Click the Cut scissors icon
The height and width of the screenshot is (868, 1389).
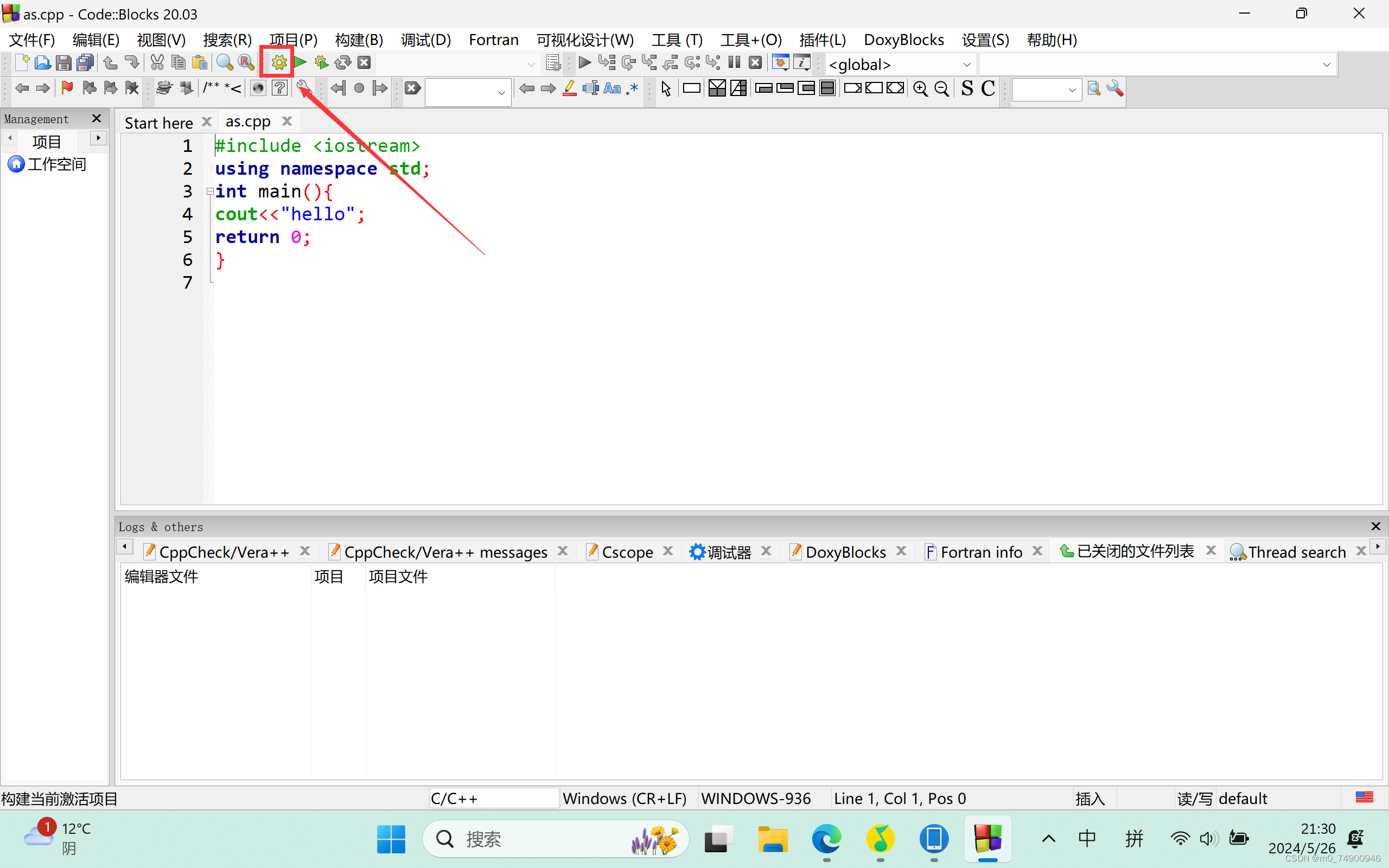[157, 62]
